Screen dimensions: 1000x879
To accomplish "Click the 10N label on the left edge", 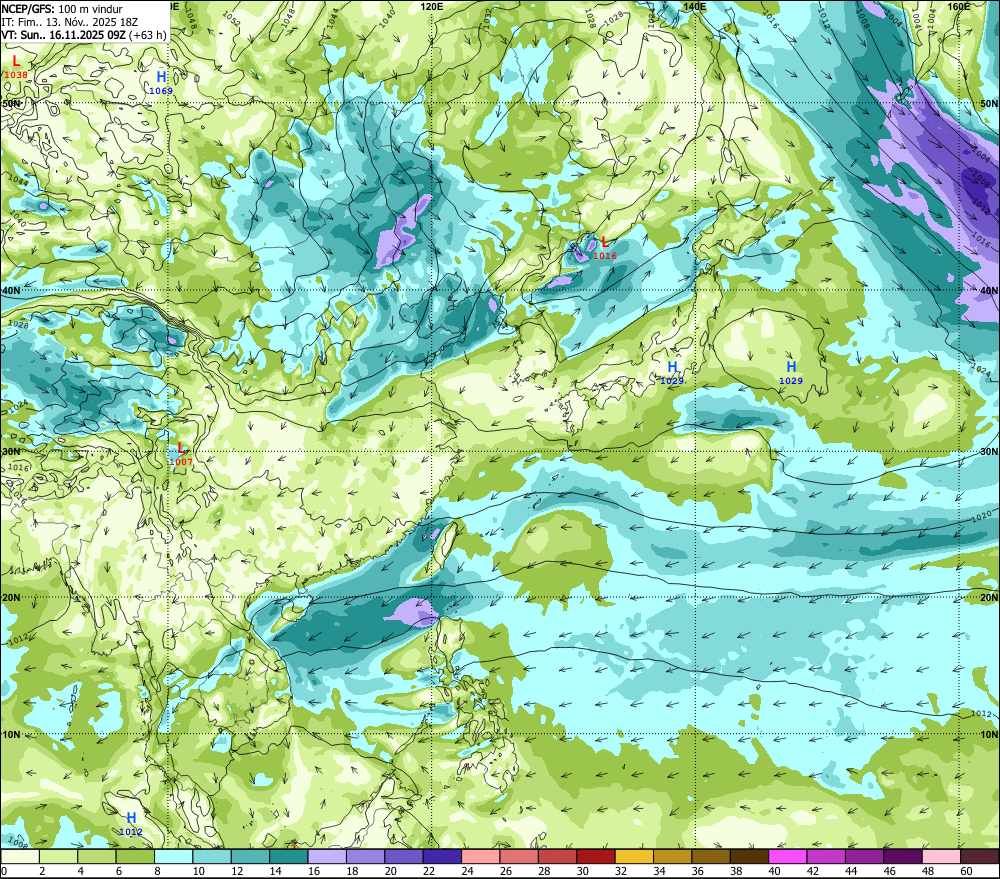I will pyautogui.click(x=11, y=735).
